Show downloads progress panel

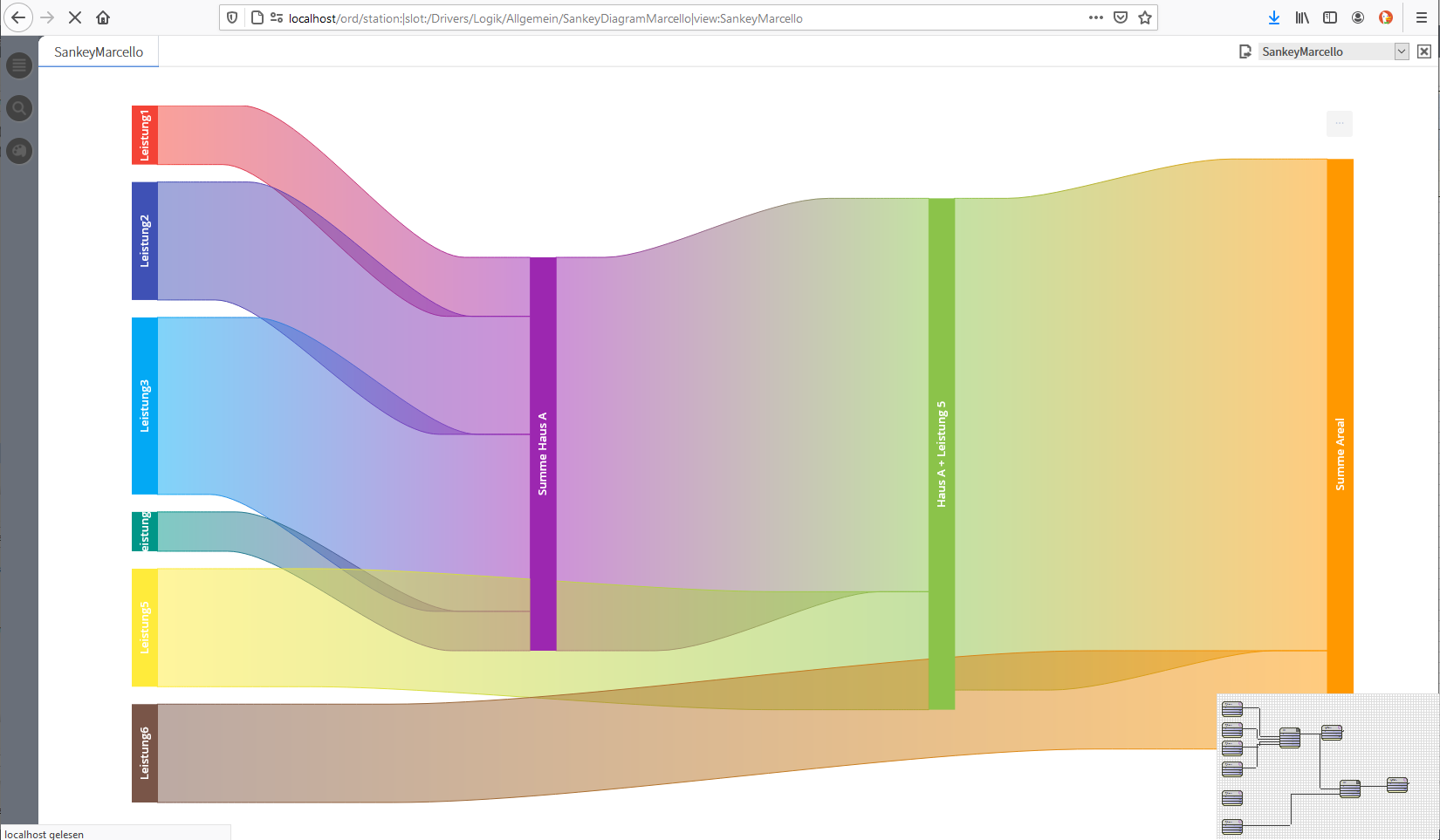pyautogui.click(x=1274, y=17)
